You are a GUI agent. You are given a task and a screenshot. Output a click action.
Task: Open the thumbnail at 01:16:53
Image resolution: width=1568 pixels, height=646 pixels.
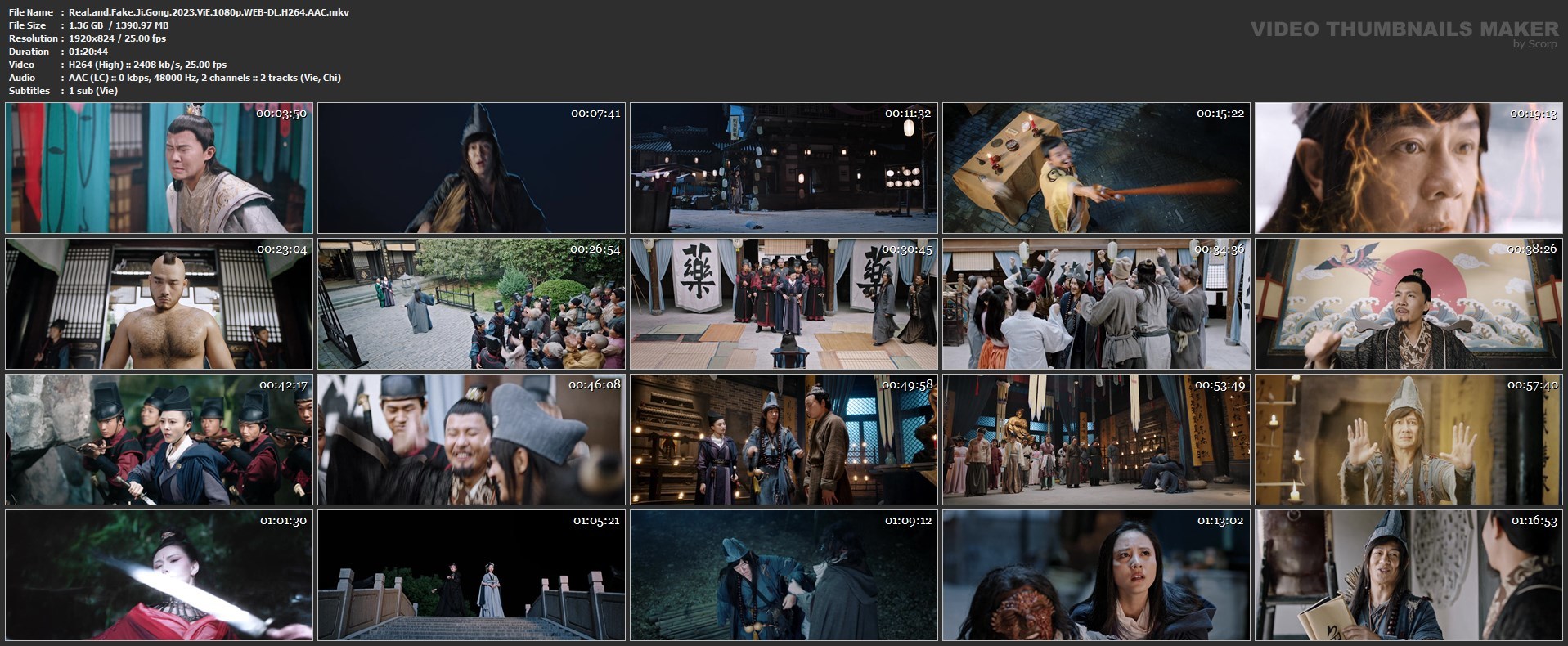[x=1409, y=575]
